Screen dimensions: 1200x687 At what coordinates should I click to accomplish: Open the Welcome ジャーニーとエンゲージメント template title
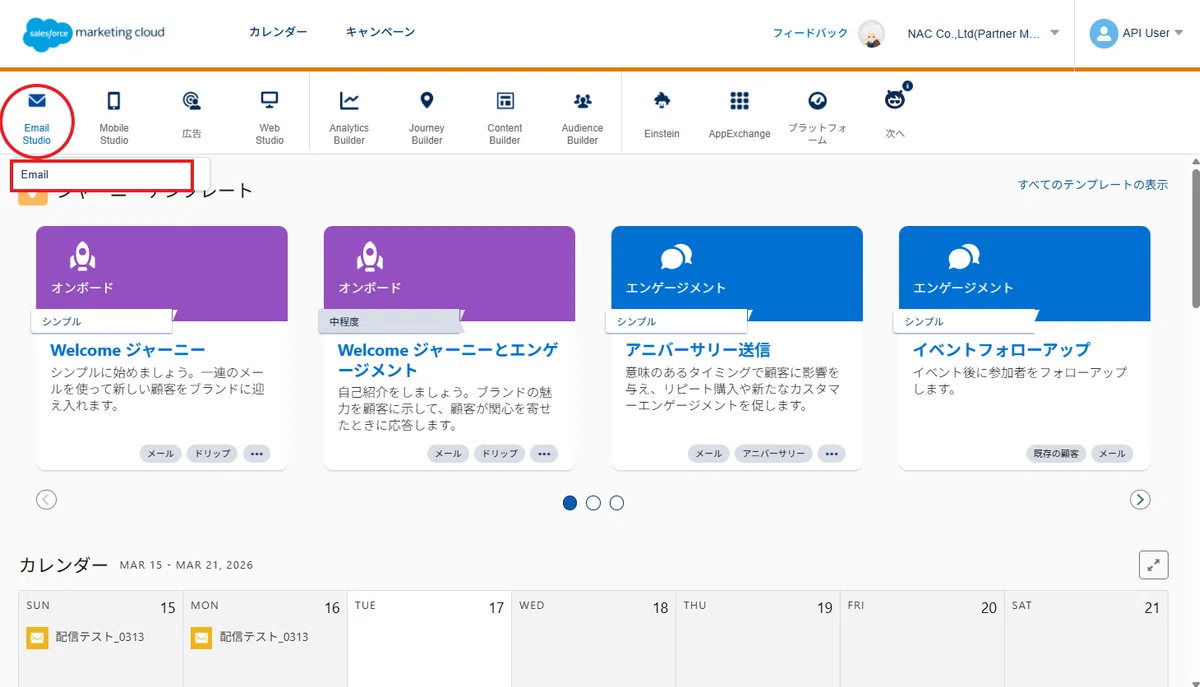448,360
